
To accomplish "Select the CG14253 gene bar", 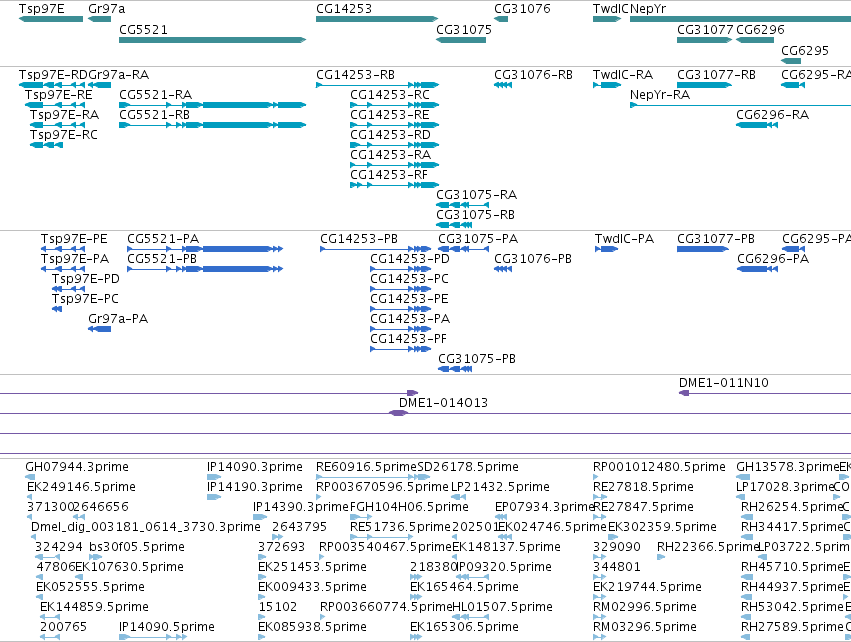I will pyautogui.click(x=377, y=19).
